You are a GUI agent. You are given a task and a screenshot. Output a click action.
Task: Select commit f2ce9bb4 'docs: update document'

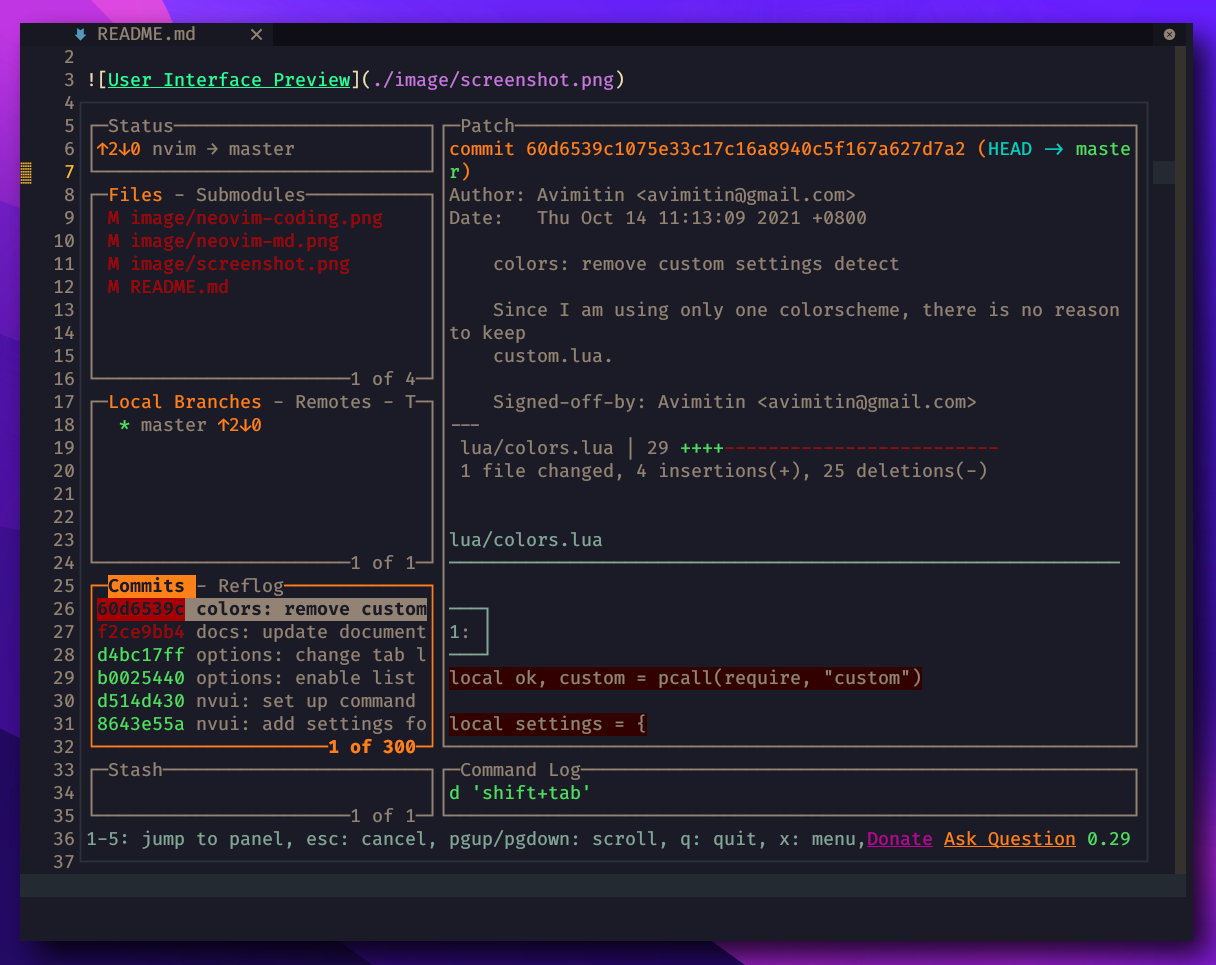tap(262, 632)
